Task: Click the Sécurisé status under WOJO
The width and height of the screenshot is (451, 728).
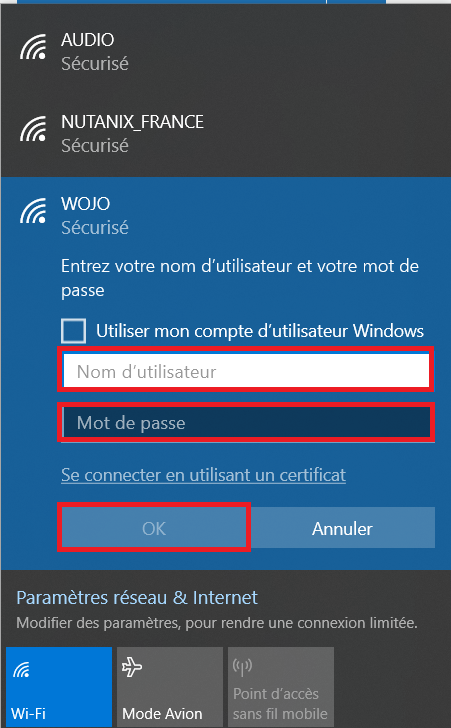Action: click(x=95, y=228)
